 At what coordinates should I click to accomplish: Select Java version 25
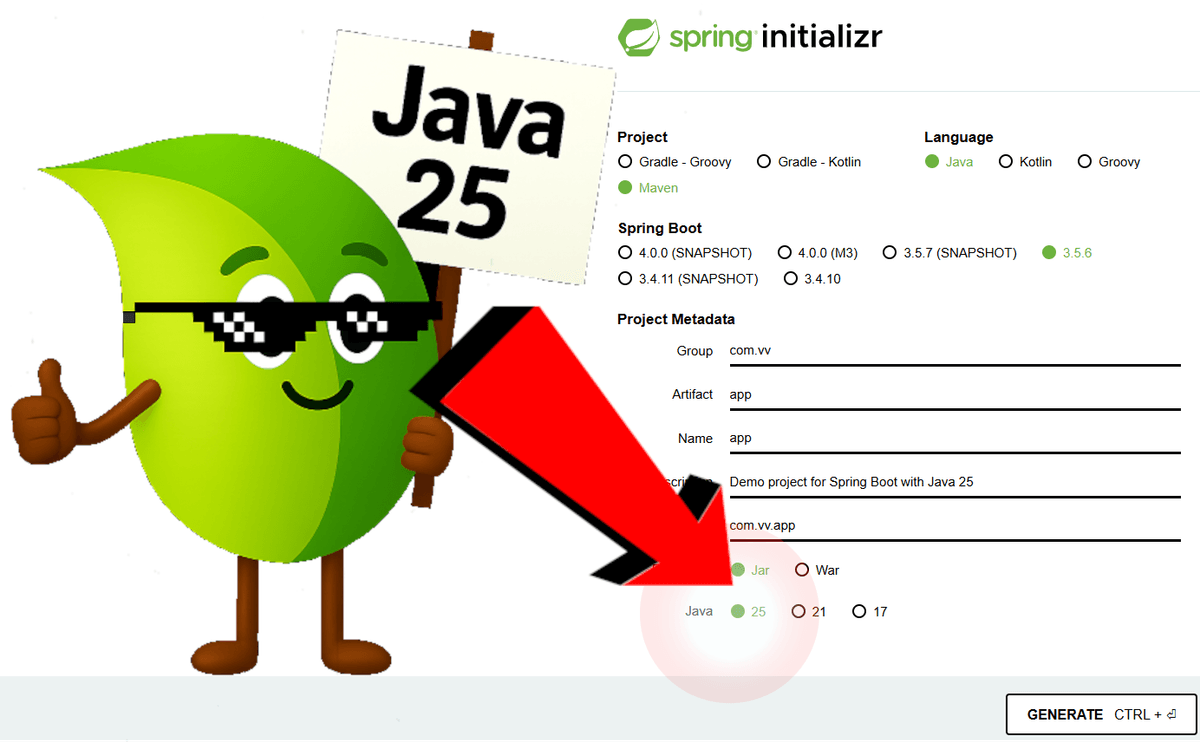[x=748, y=611]
